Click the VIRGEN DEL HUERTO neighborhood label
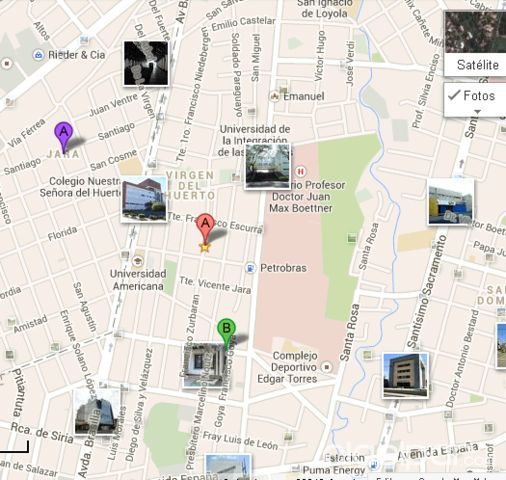Viewport: 506px width, 480px height. coord(191,185)
